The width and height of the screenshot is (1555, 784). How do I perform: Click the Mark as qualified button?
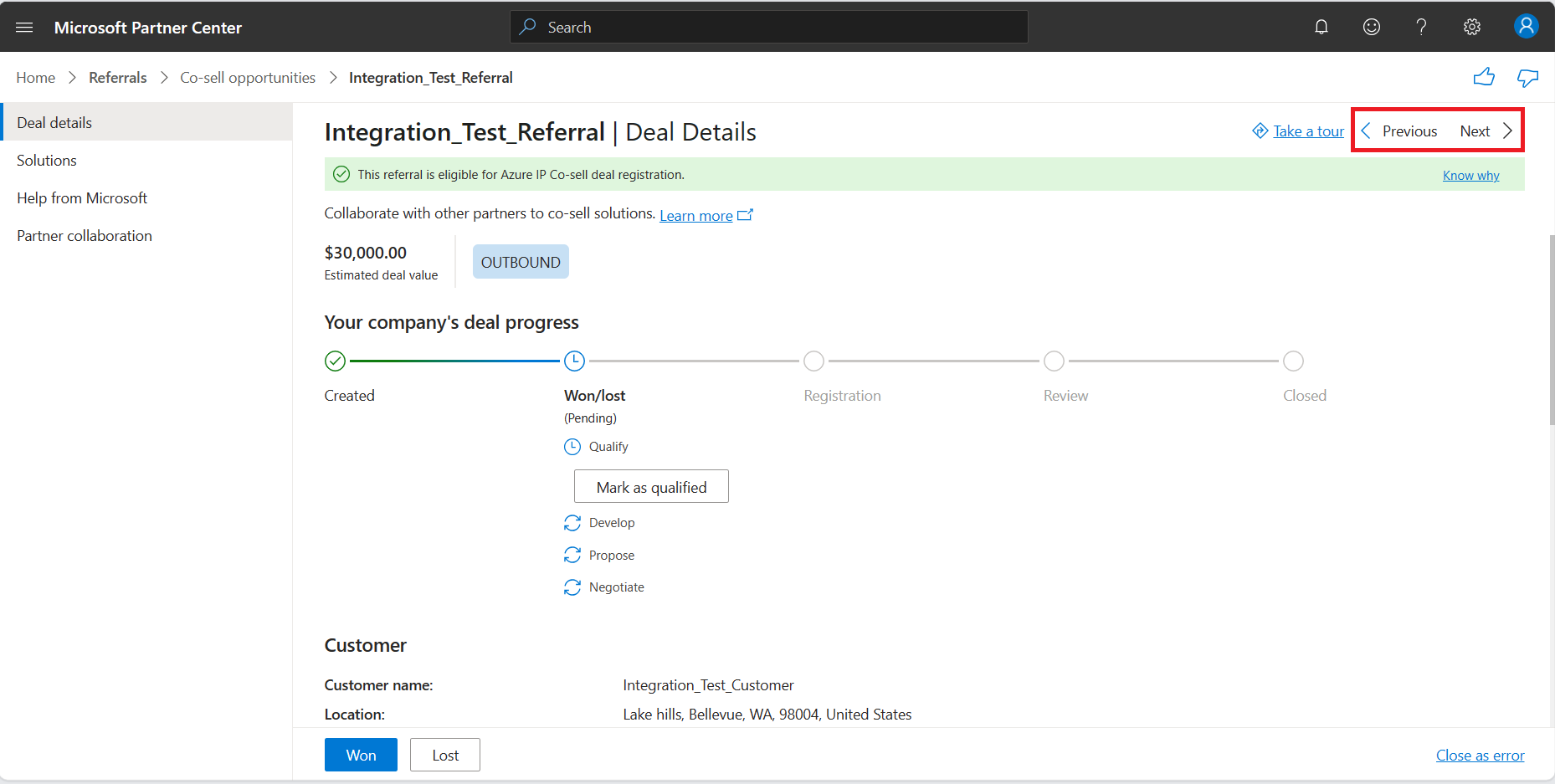coord(651,486)
